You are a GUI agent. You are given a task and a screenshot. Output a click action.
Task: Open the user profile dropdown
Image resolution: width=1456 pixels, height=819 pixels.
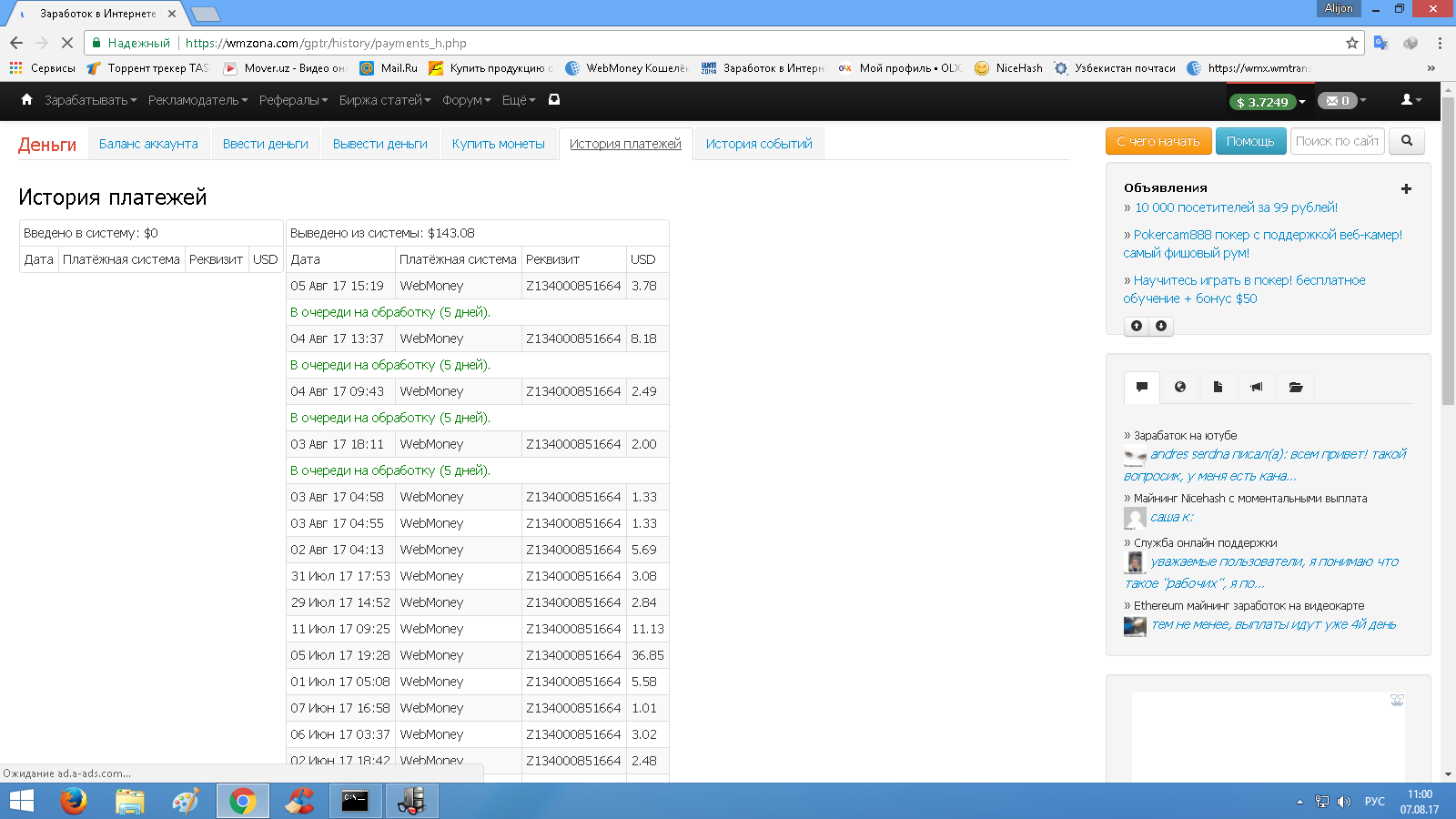coord(1410,100)
